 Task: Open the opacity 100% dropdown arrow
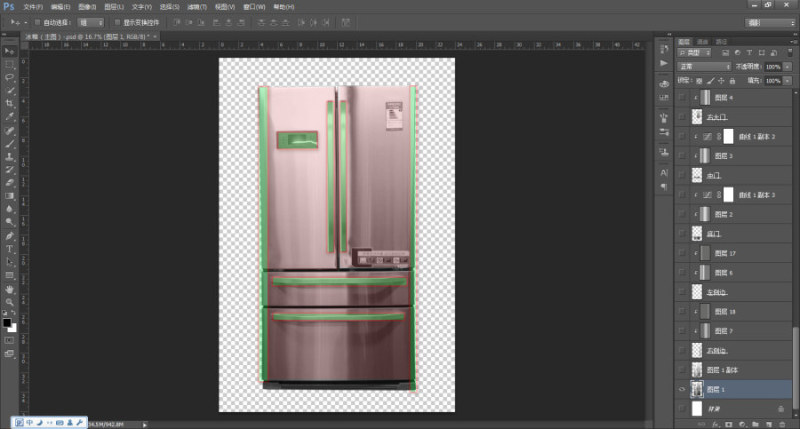[x=788, y=66]
